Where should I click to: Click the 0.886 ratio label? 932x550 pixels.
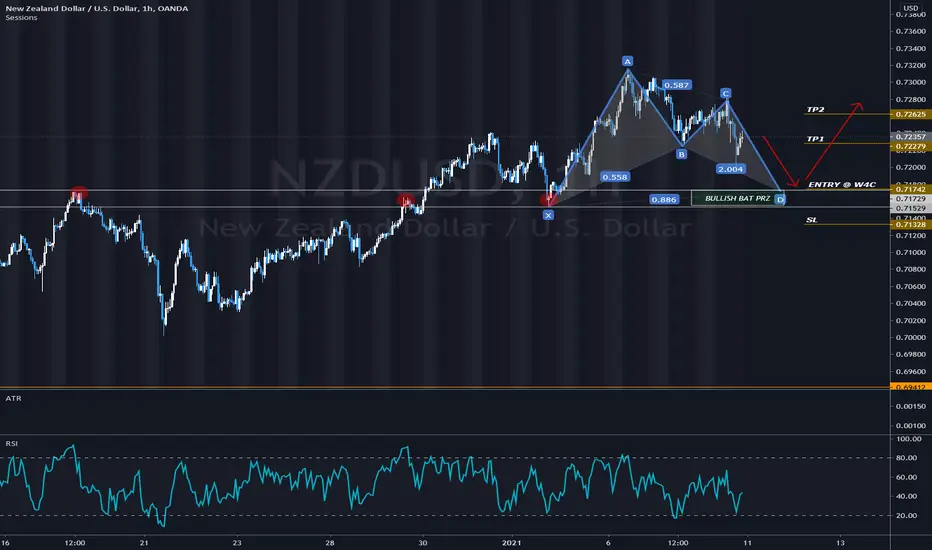pyautogui.click(x=663, y=199)
